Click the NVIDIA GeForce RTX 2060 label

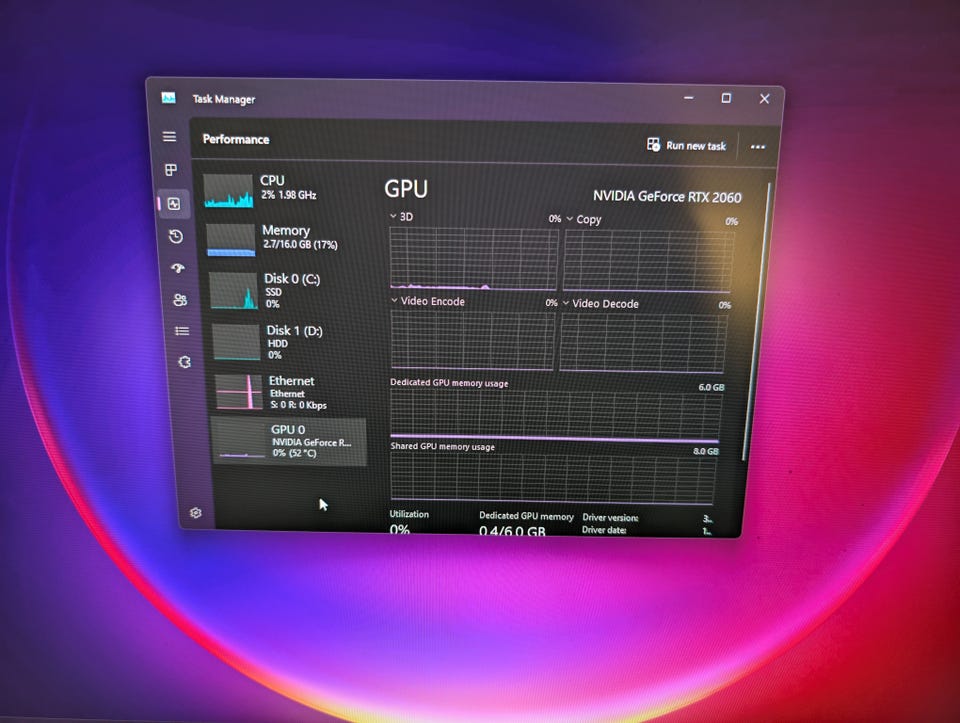[x=667, y=197]
